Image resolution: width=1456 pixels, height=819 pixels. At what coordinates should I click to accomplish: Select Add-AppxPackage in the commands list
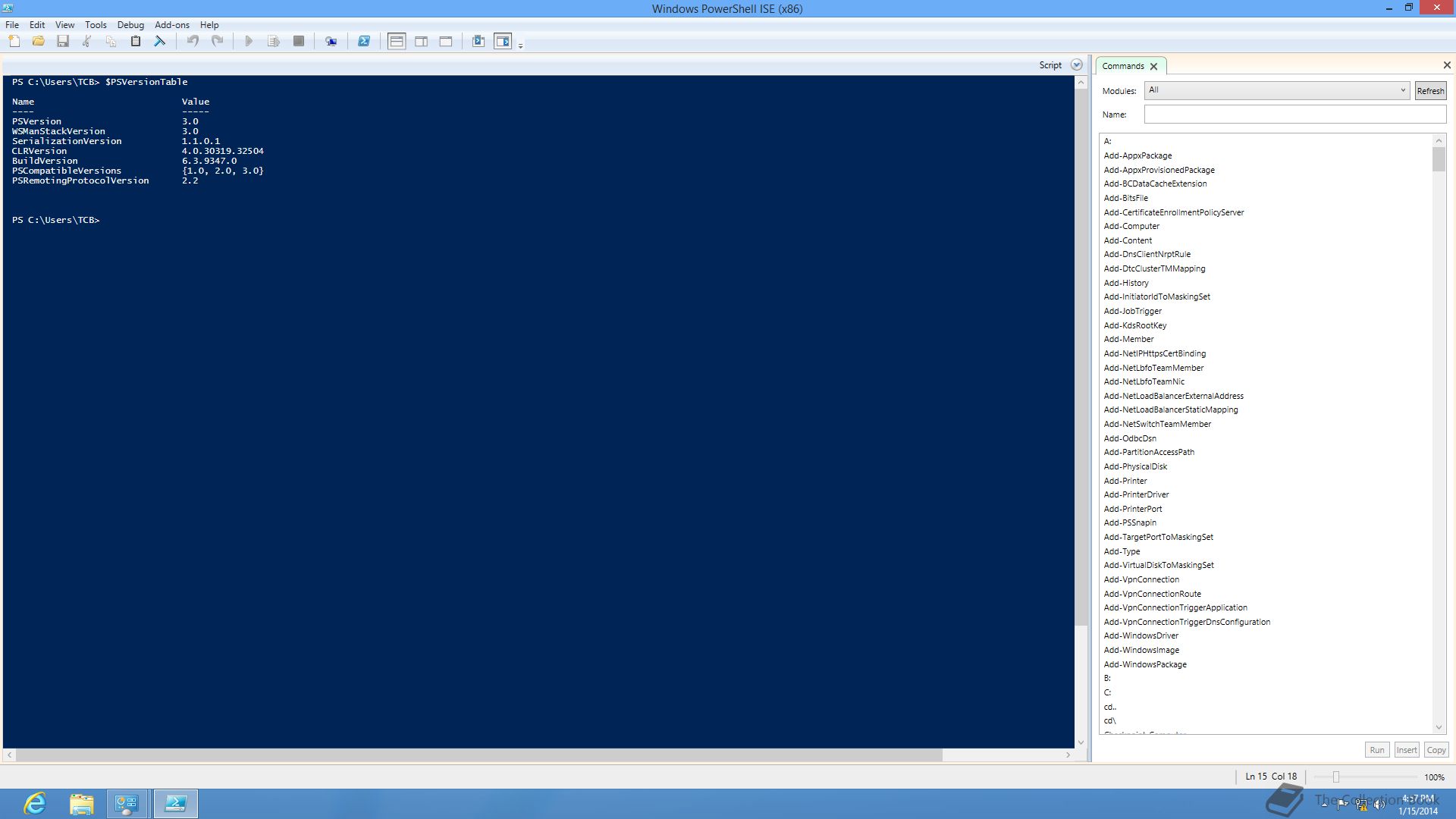1137,155
